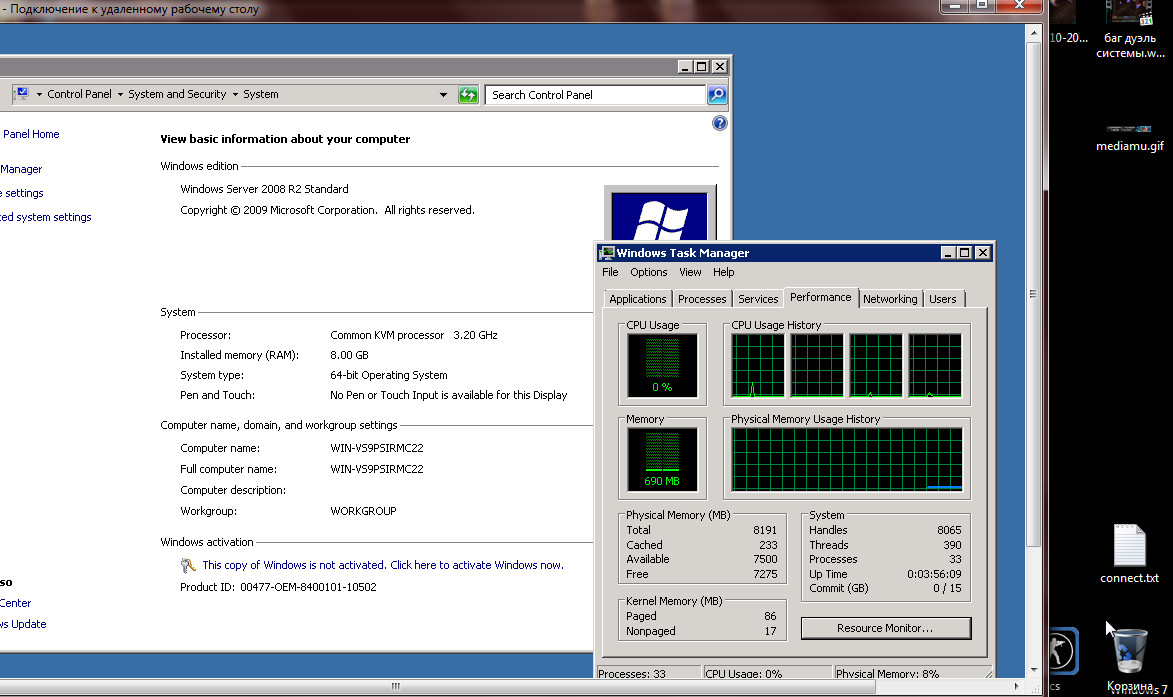Image resolution: width=1173 pixels, height=697 pixels.
Task: Maximize the Windows Task Manager window
Action: coord(965,253)
